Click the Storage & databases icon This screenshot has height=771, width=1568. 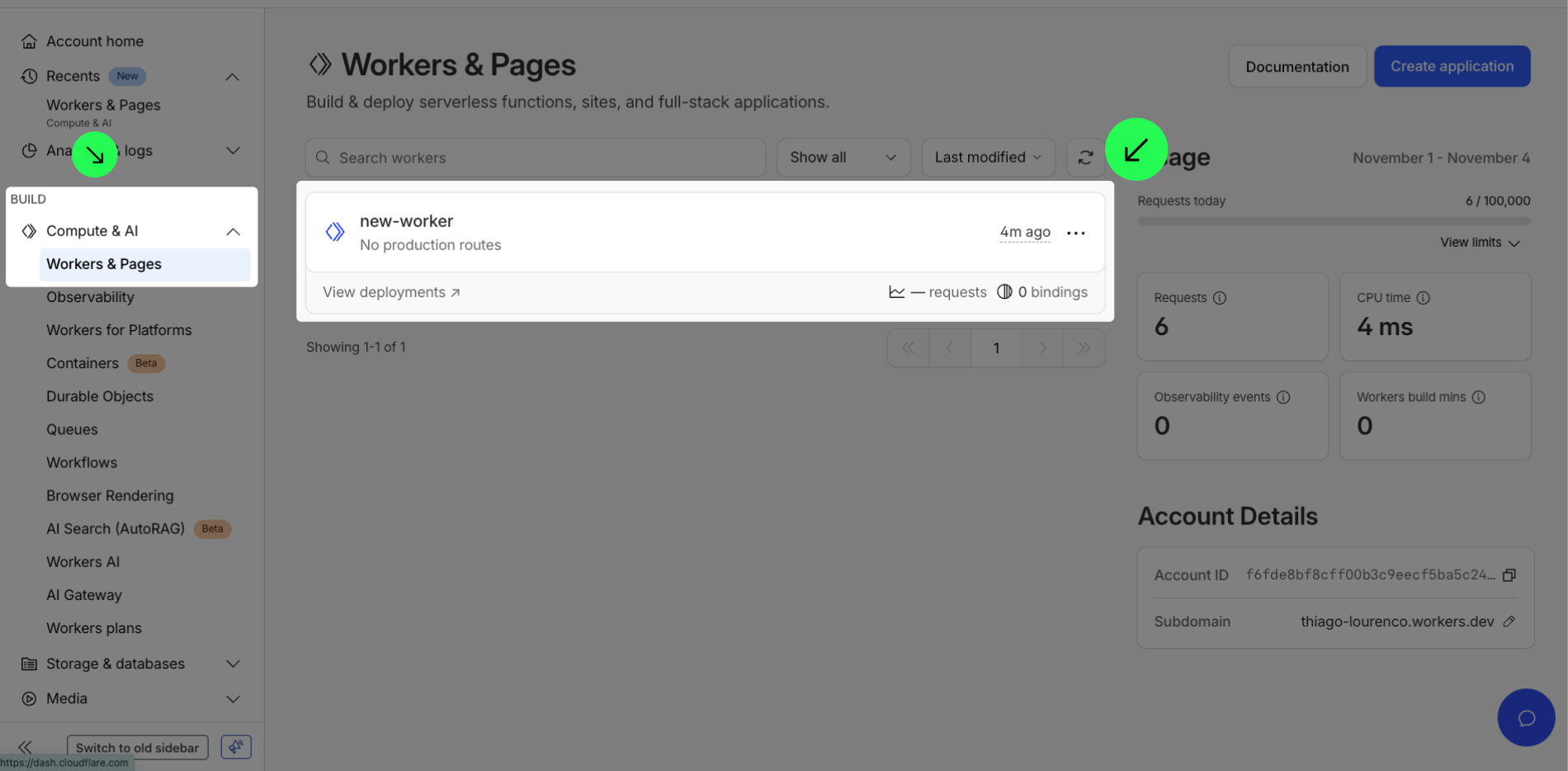[29, 664]
